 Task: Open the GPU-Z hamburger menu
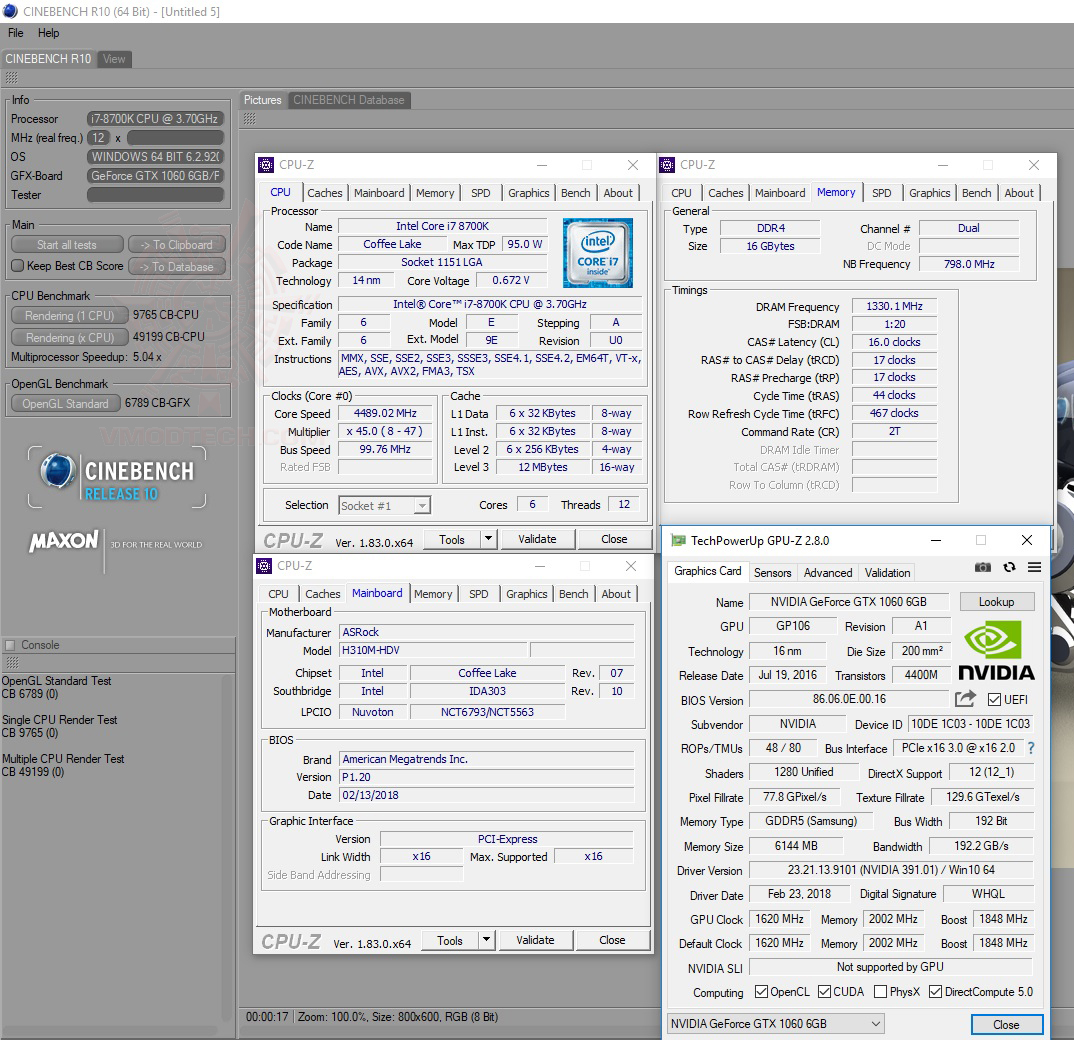[x=1034, y=567]
